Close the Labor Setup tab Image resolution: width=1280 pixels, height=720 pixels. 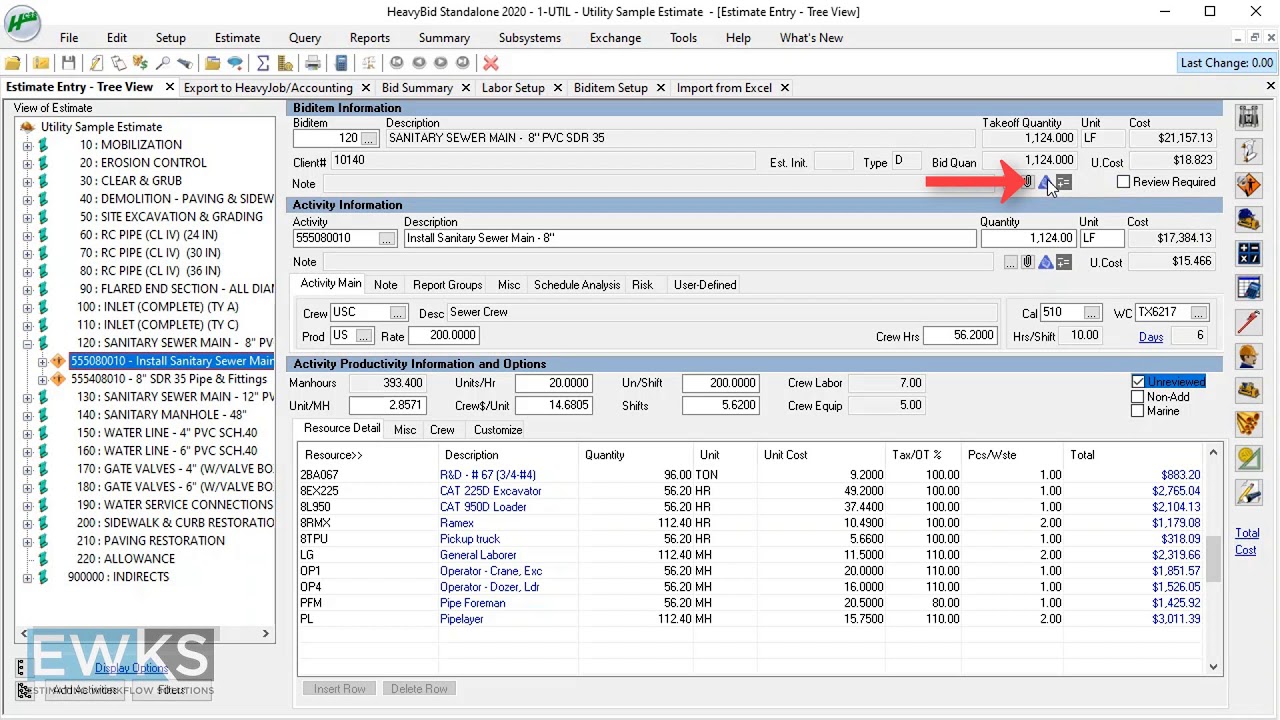point(557,88)
